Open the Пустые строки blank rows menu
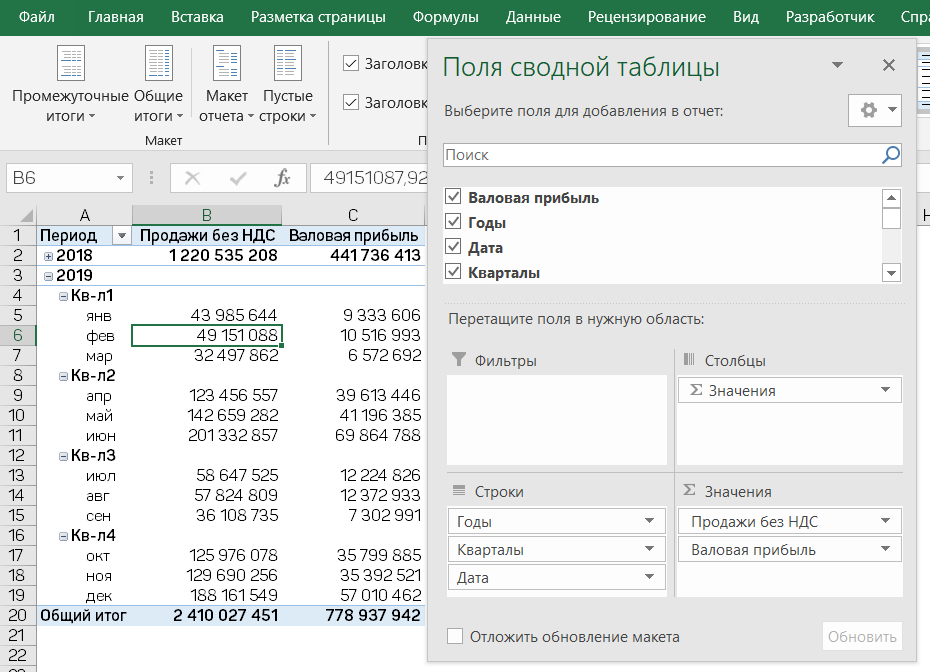930x672 pixels. click(x=288, y=83)
